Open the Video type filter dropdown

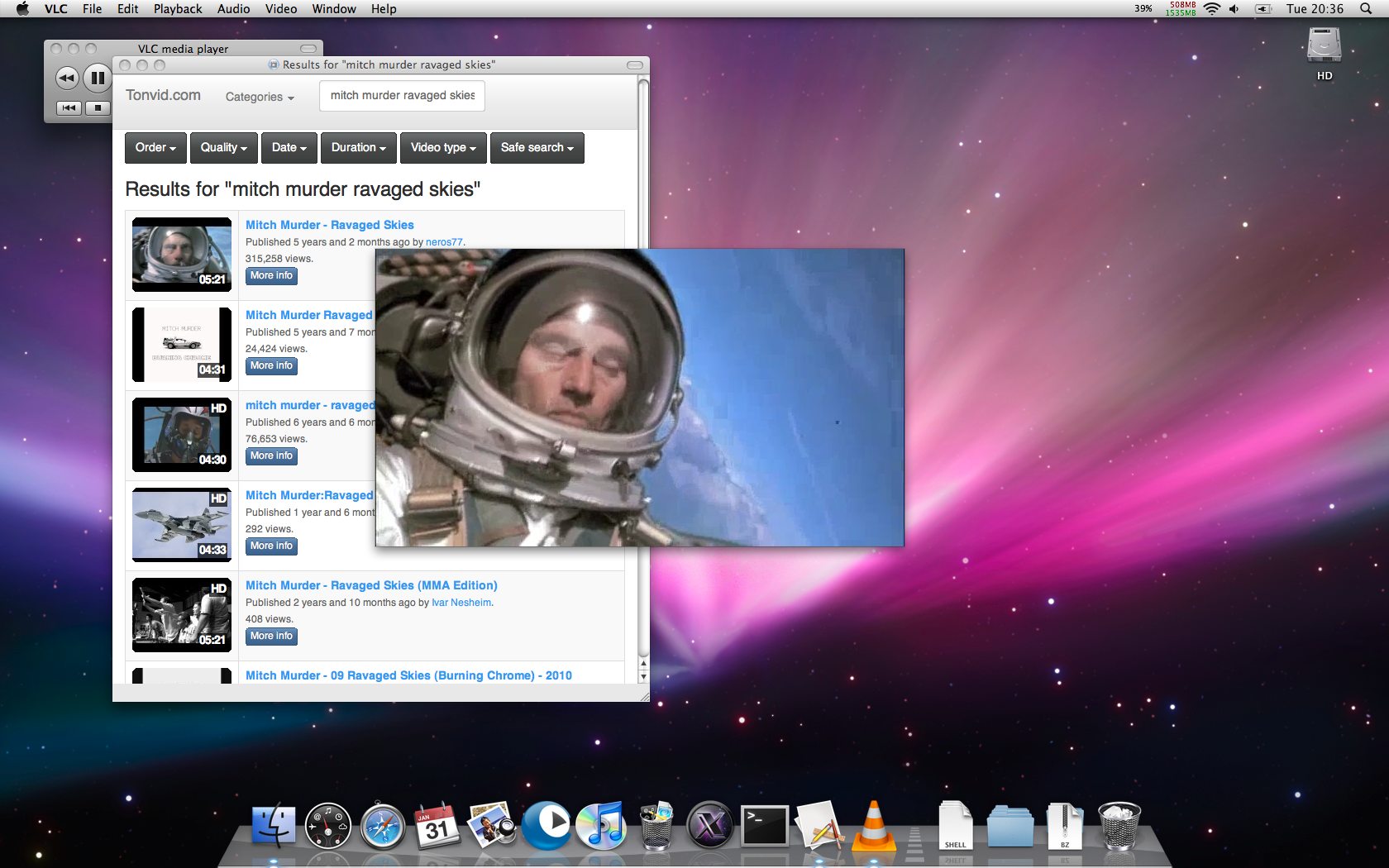pyautogui.click(x=443, y=148)
